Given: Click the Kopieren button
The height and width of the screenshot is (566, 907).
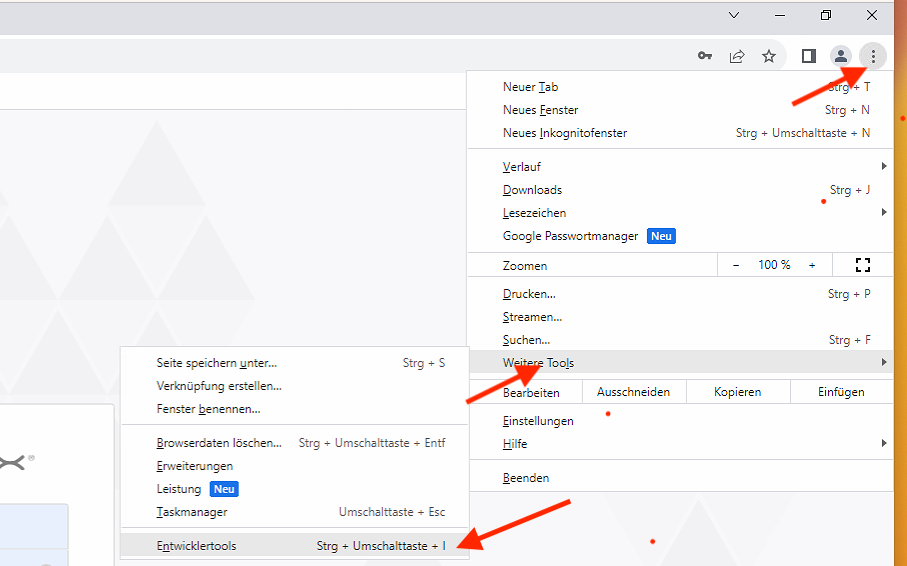Looking at the screenshot, I should point(737,392).
